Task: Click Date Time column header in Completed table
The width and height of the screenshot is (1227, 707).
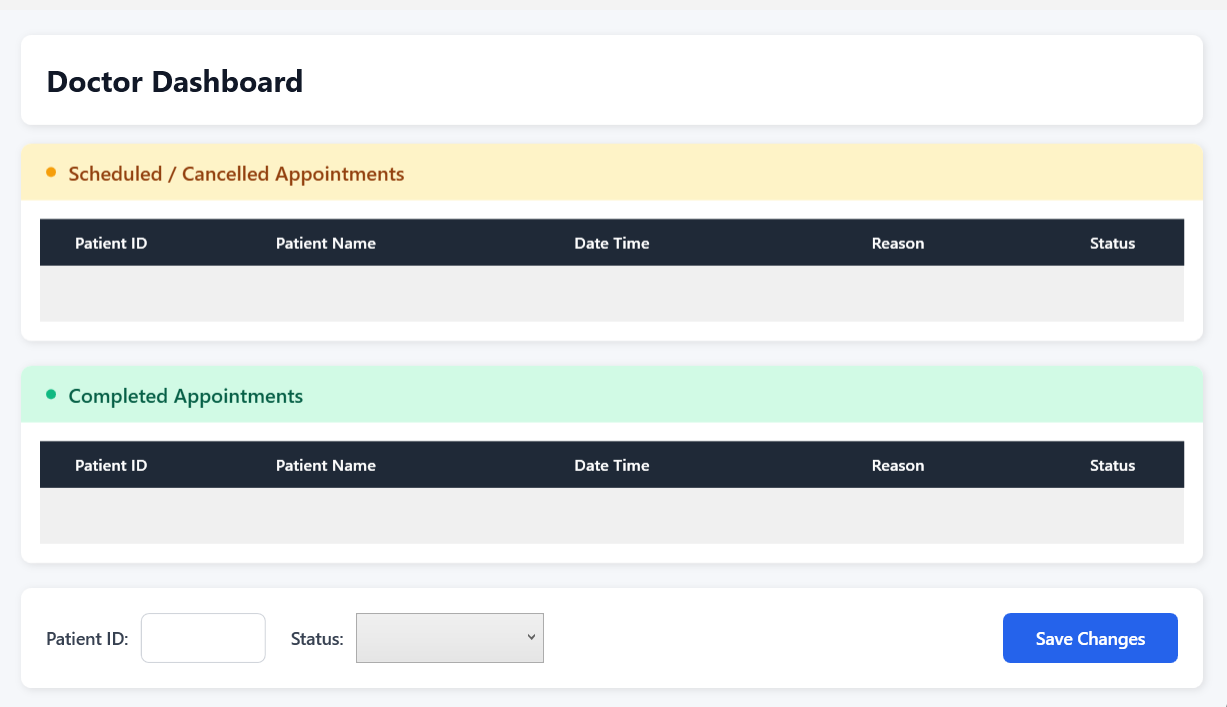Action: pyautogui.click(x=612, y=465)
